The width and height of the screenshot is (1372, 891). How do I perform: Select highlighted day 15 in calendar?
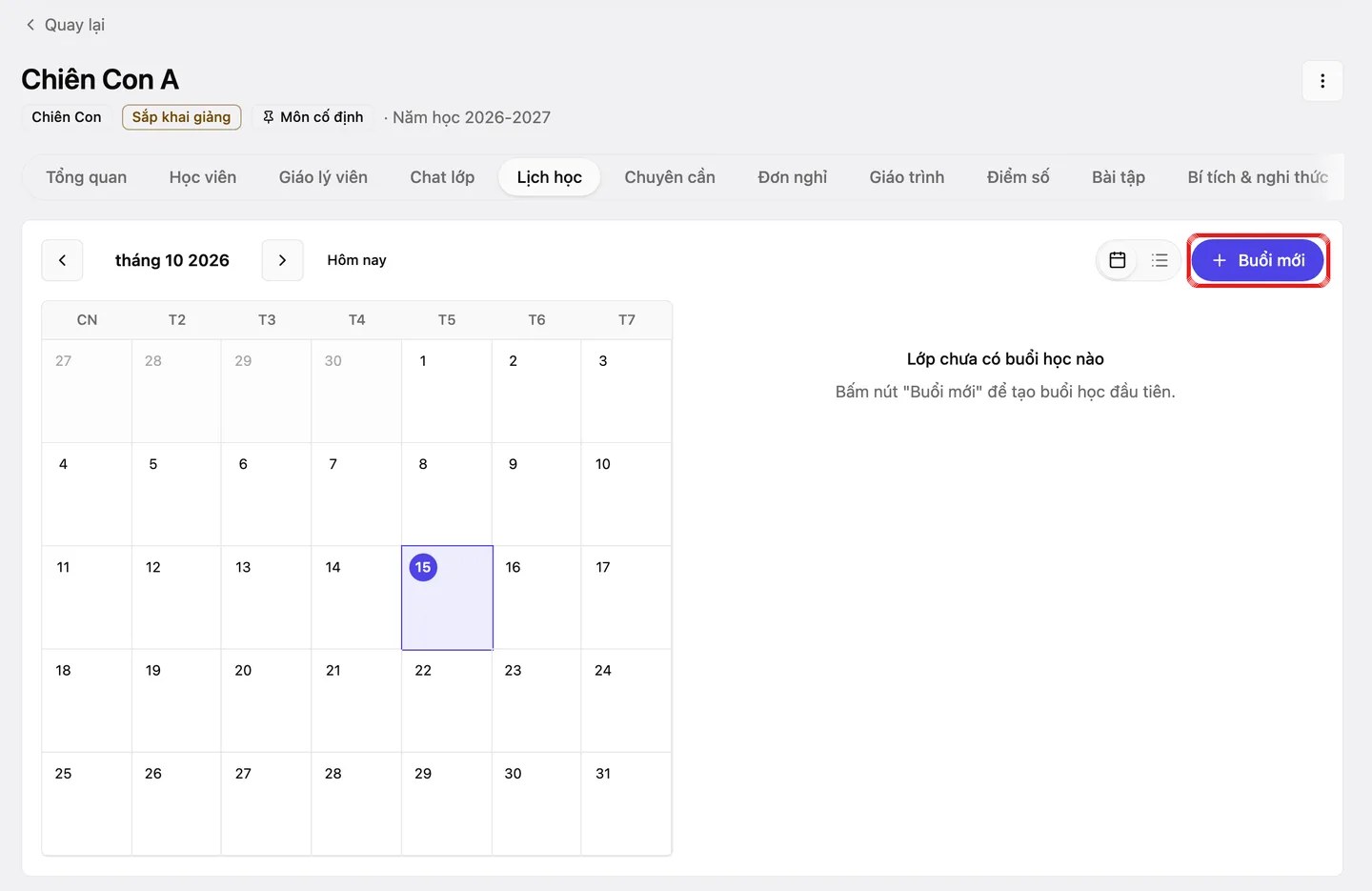pos(447,597)
